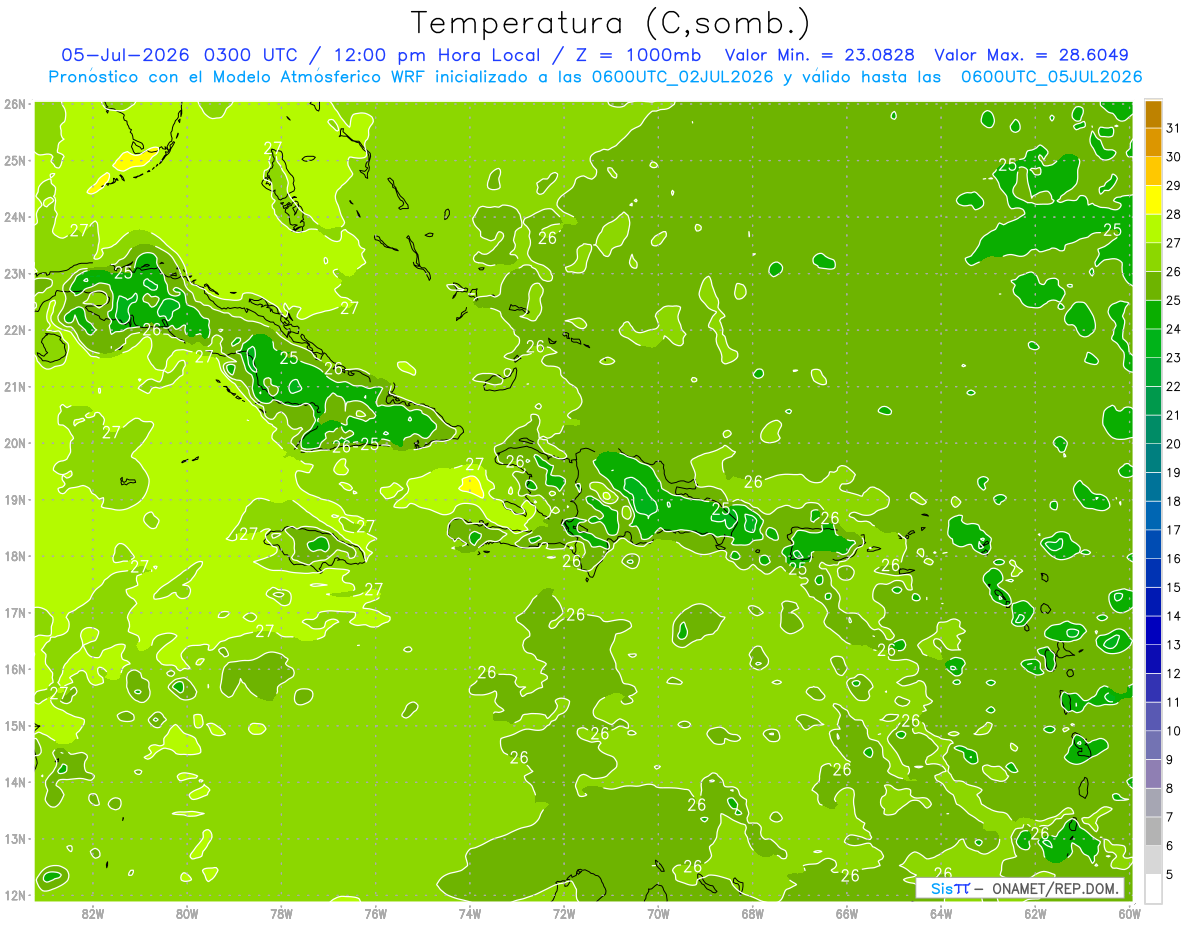The width and height of the screenshot is (1200, 927).
Task: Click the "12" label on the colorbar
Action: click(x=1173, y=673)
